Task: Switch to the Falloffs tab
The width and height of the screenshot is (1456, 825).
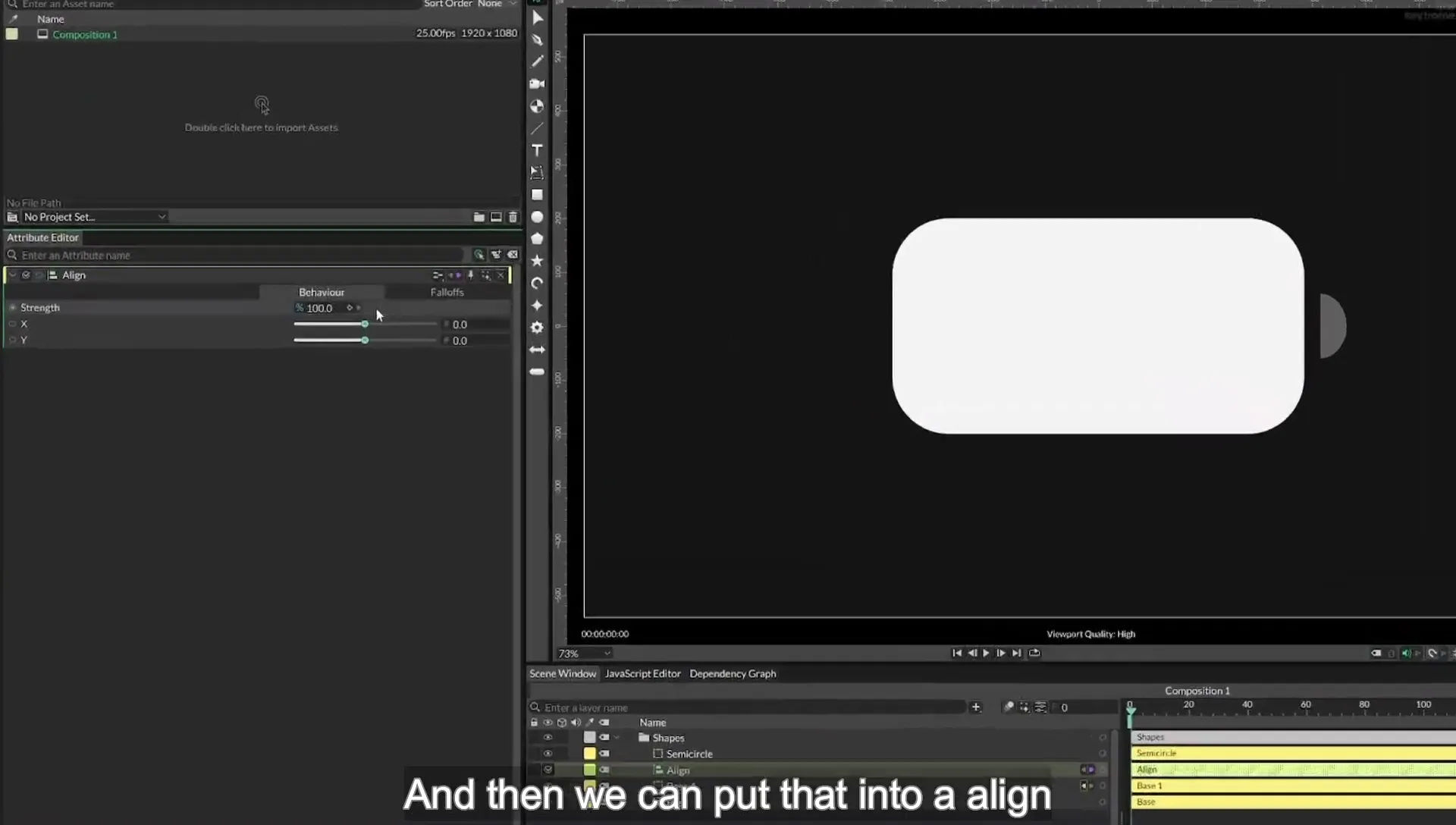Action: 447,292
